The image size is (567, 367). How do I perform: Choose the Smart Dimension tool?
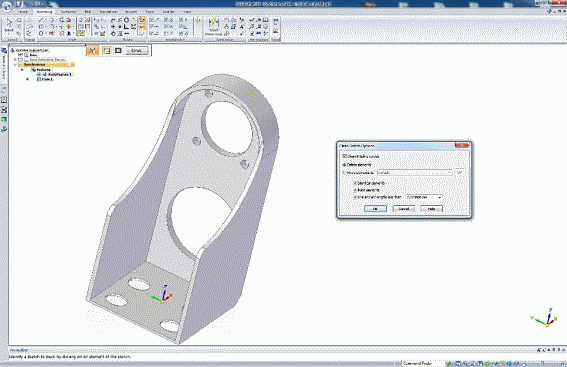pos(213,26)
